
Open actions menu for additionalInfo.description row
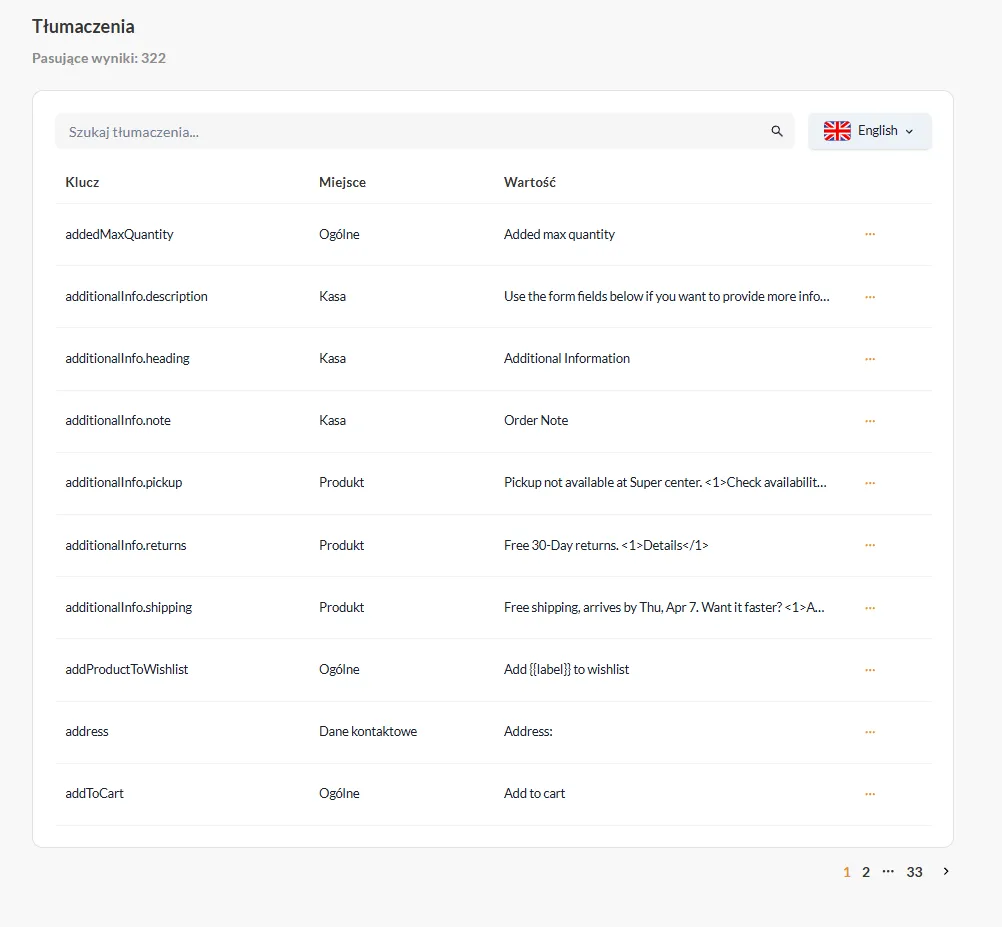[870, 297]
